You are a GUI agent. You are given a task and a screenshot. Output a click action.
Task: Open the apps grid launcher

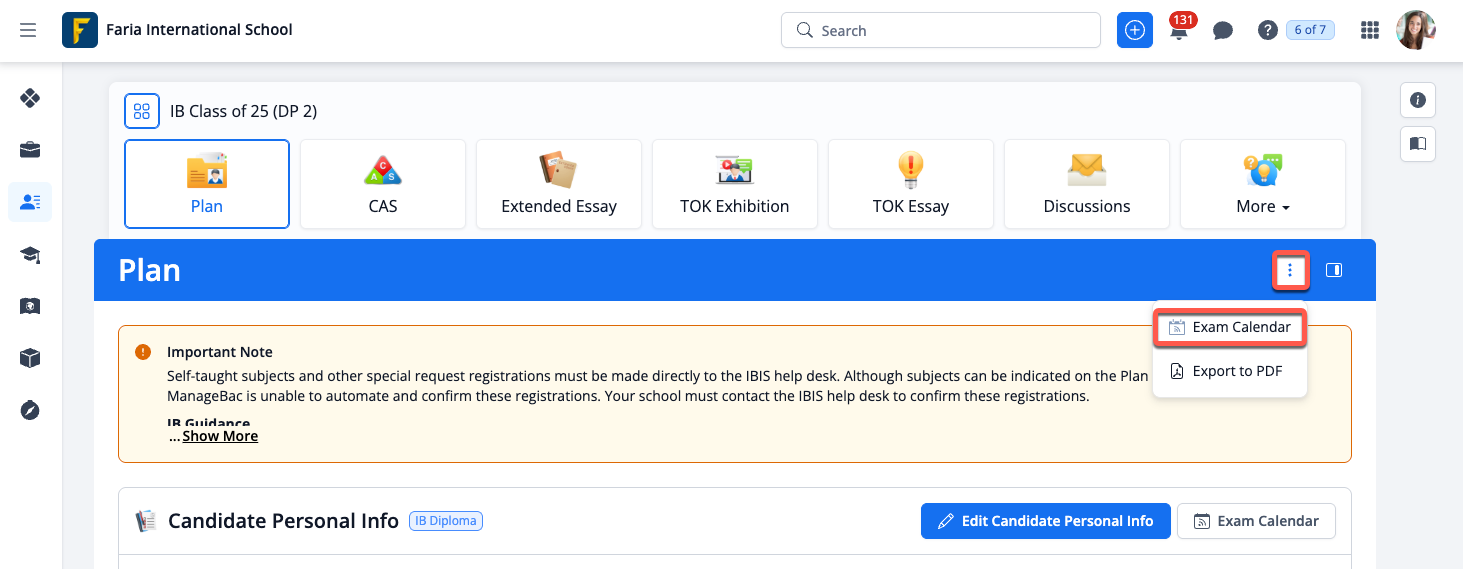coord(1370,30)
